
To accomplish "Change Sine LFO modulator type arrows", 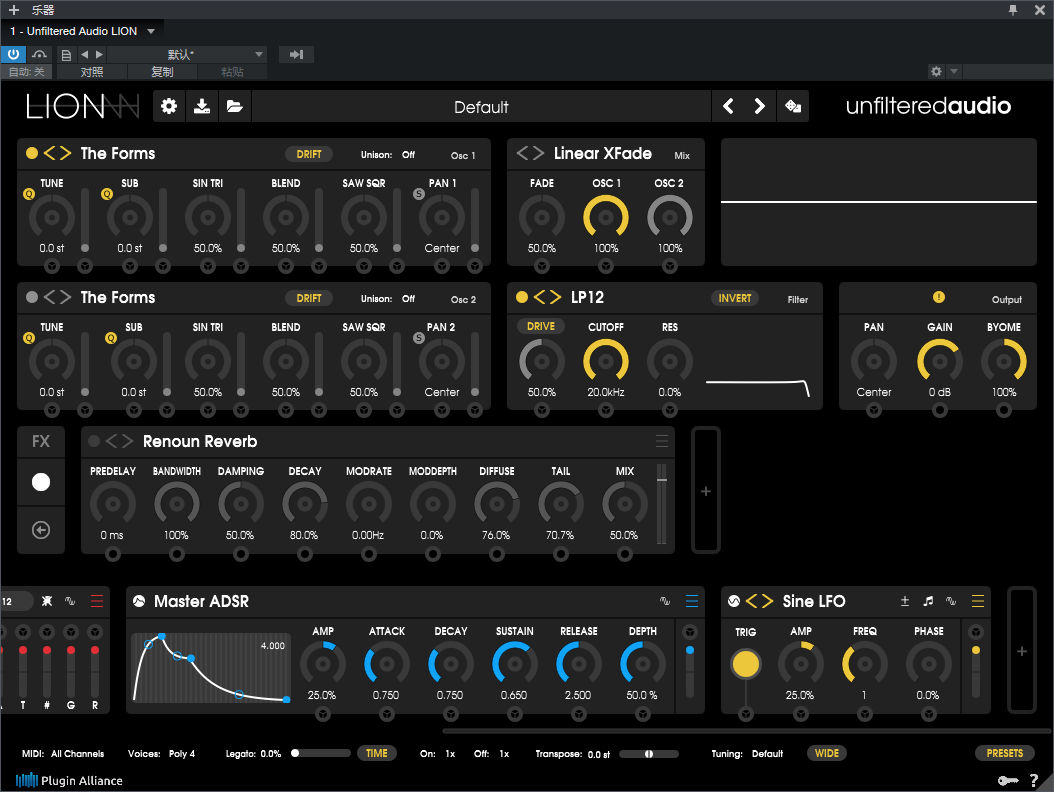I will [760, 601].
